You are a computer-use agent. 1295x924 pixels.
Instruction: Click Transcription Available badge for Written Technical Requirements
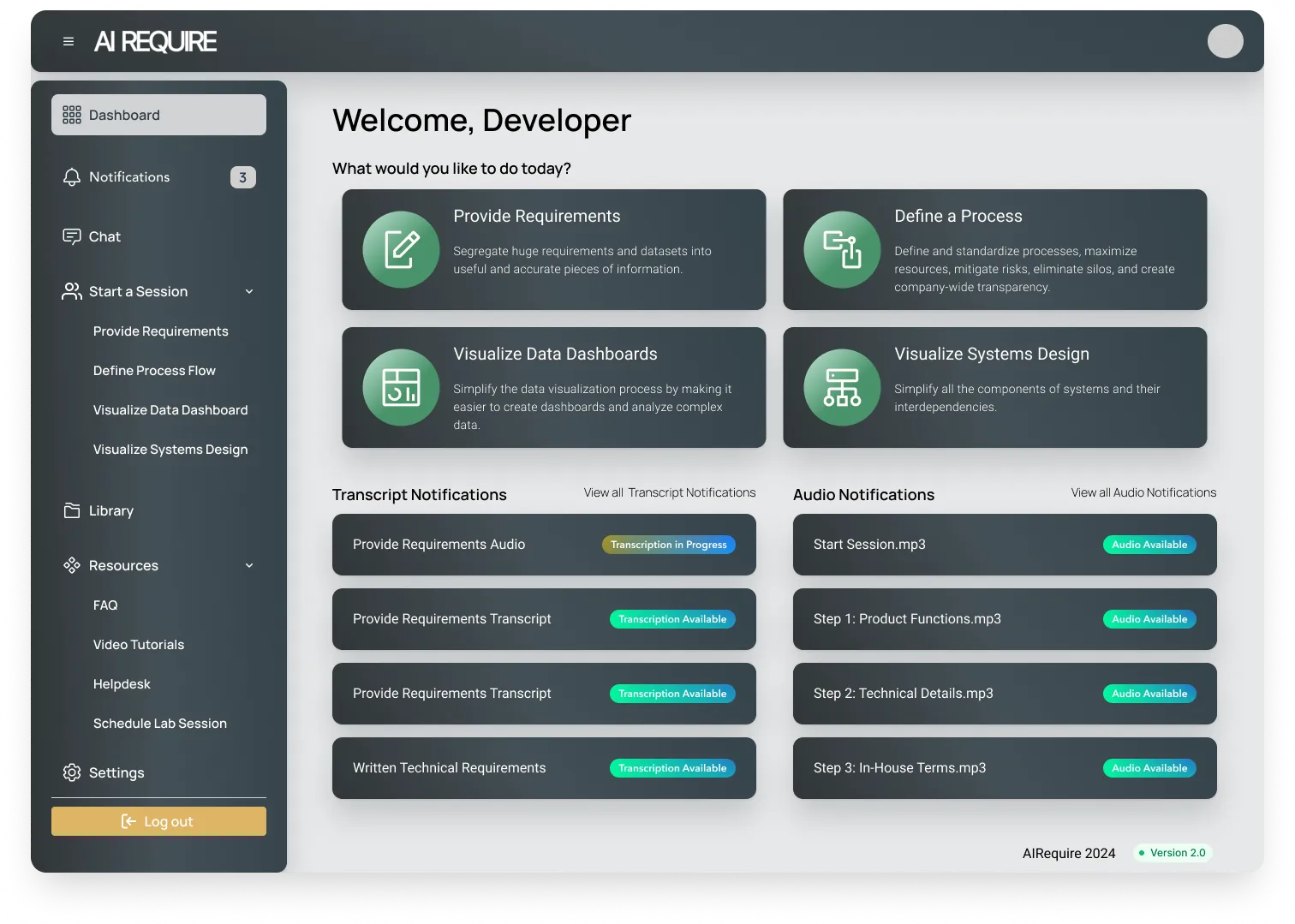coord(672,768)
